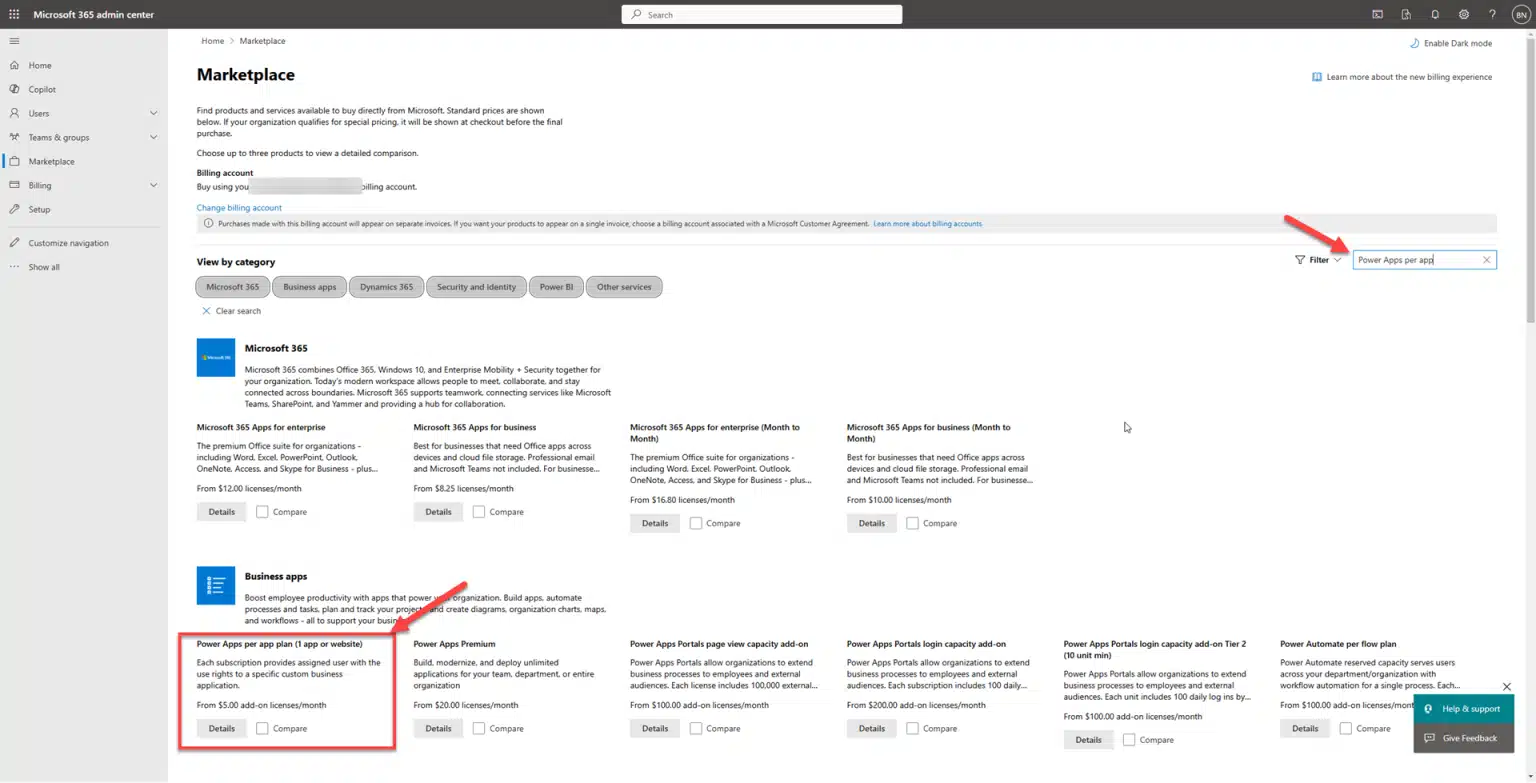The image size is (1536, 783).
Task: Open the help question mark icon
Action: (x=1492, y=15)
